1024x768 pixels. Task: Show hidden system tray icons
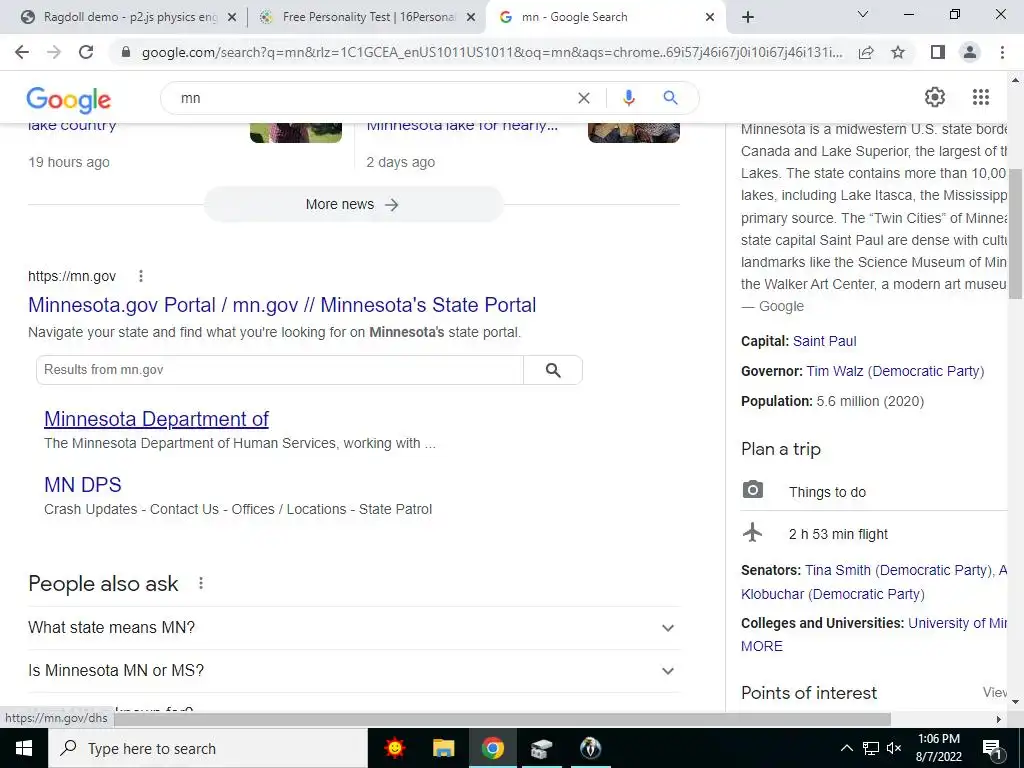[x=846, y=748]
